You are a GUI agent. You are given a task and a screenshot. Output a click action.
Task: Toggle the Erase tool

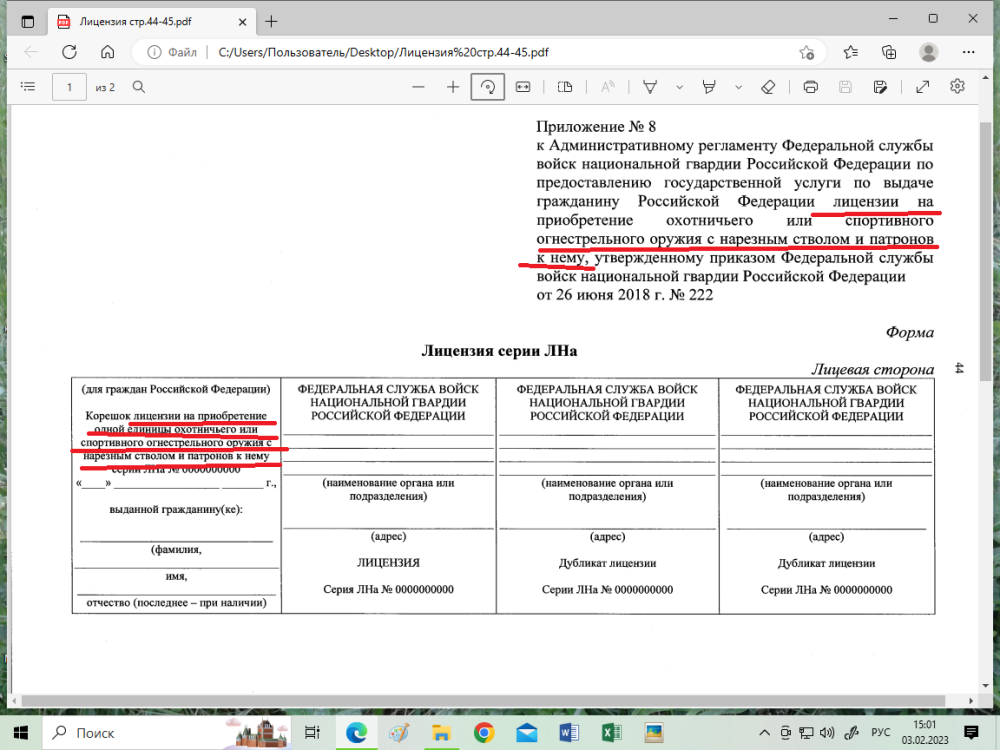point(768,87)
